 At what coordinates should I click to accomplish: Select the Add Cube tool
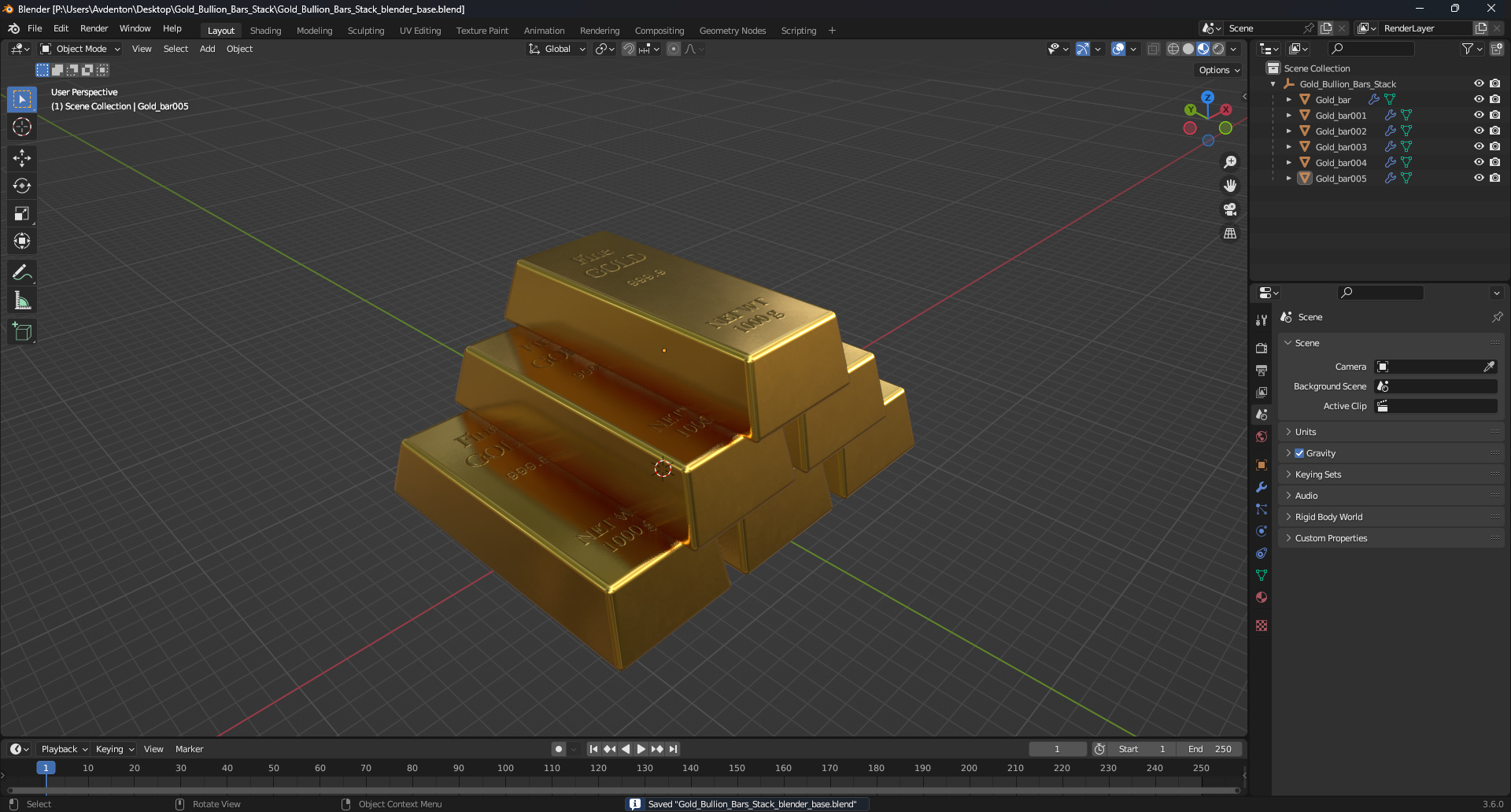22,332
